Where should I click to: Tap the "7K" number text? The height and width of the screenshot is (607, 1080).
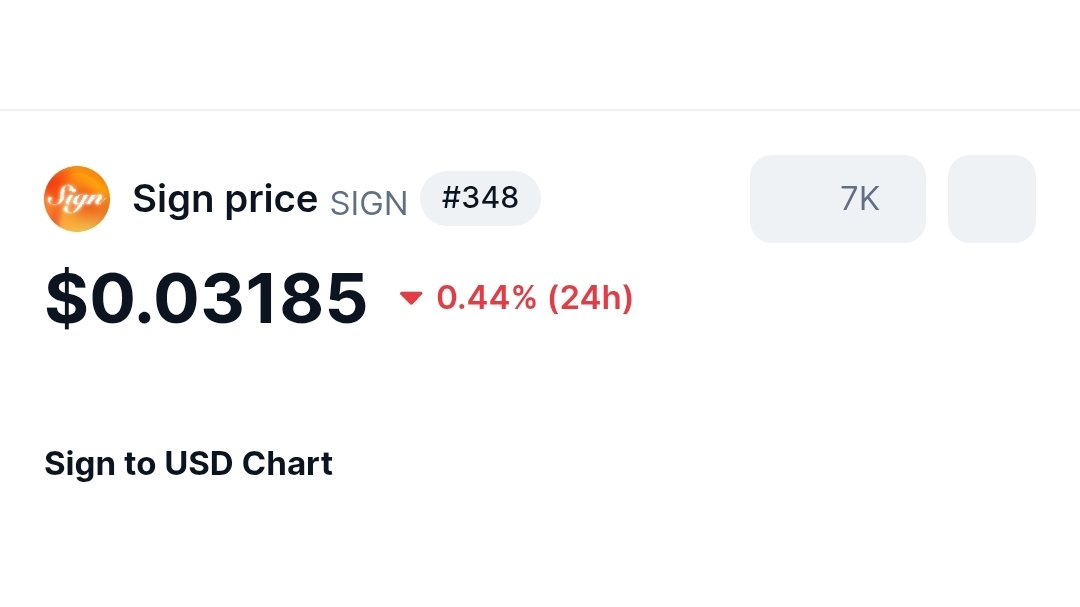pos(860,199)
